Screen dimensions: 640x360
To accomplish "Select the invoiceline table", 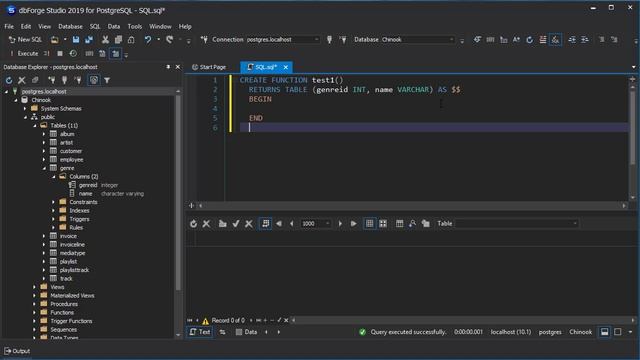I will click(72, 244).
